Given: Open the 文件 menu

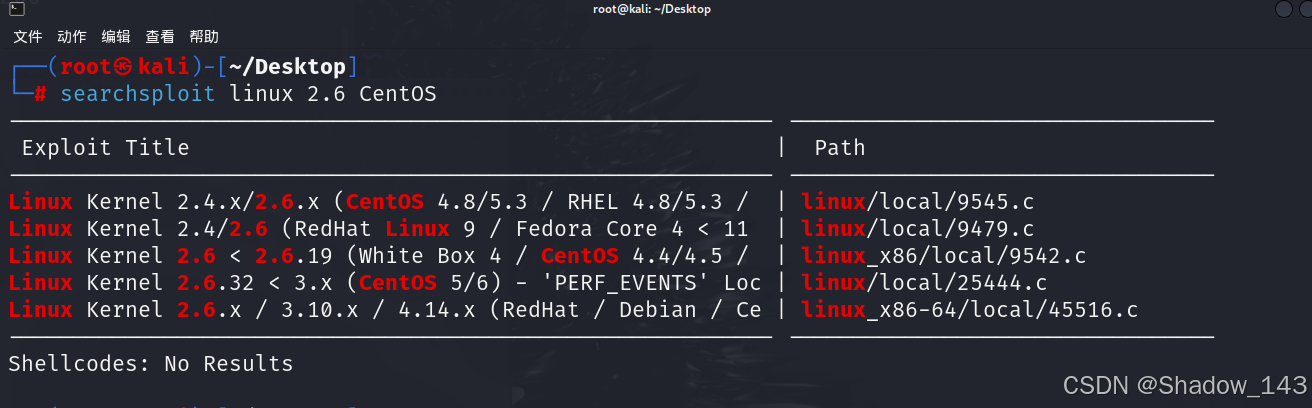Looking at the screenshot, I should point(27,37).
